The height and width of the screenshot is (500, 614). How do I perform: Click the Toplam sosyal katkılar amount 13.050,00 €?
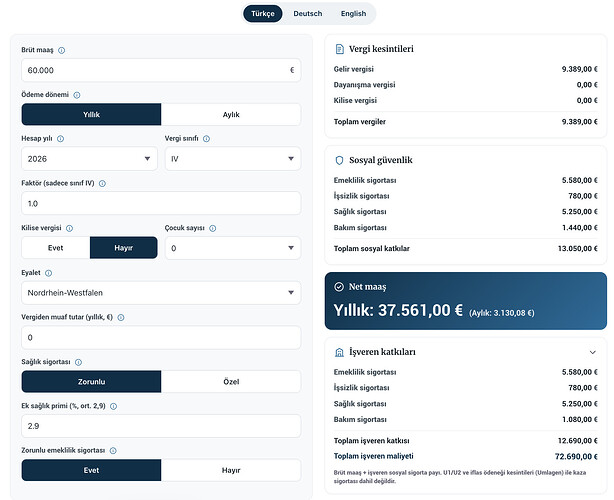(578, 249)
